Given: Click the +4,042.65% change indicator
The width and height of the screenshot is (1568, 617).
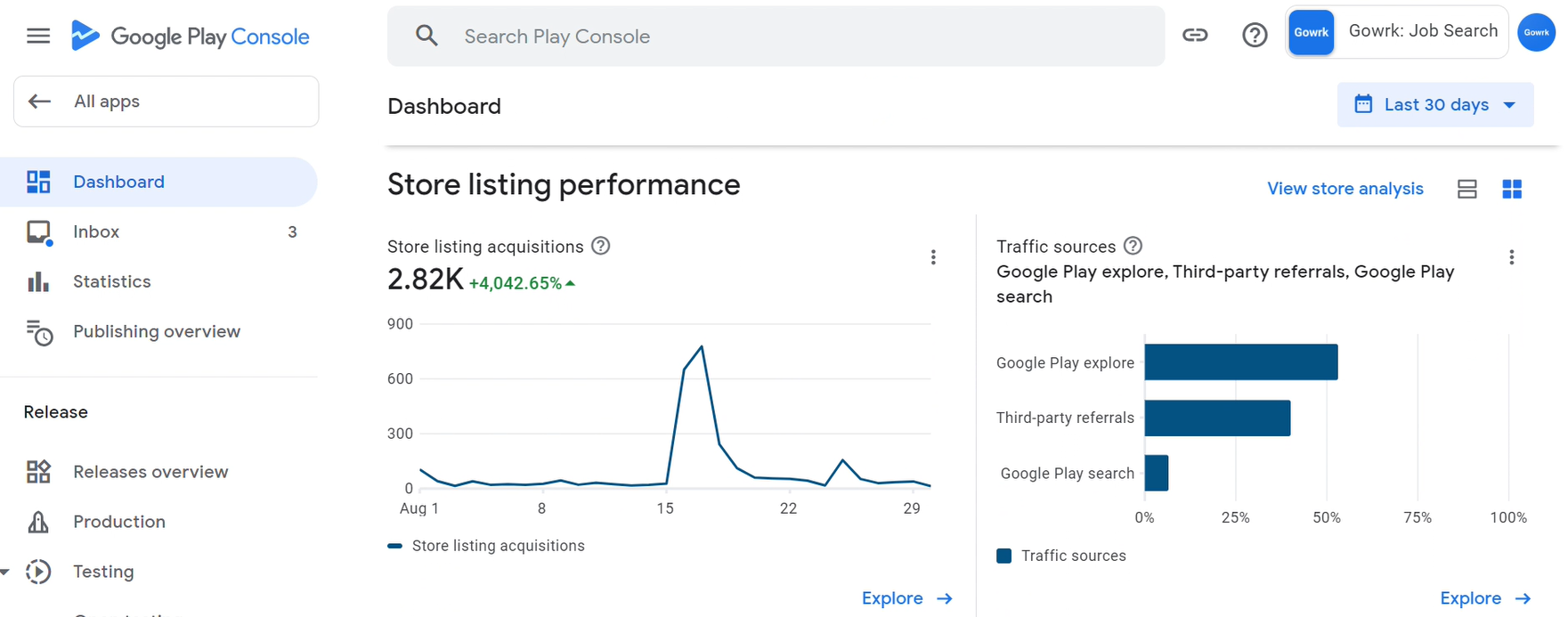Looking at the screenshot, I should coord(522,283).
